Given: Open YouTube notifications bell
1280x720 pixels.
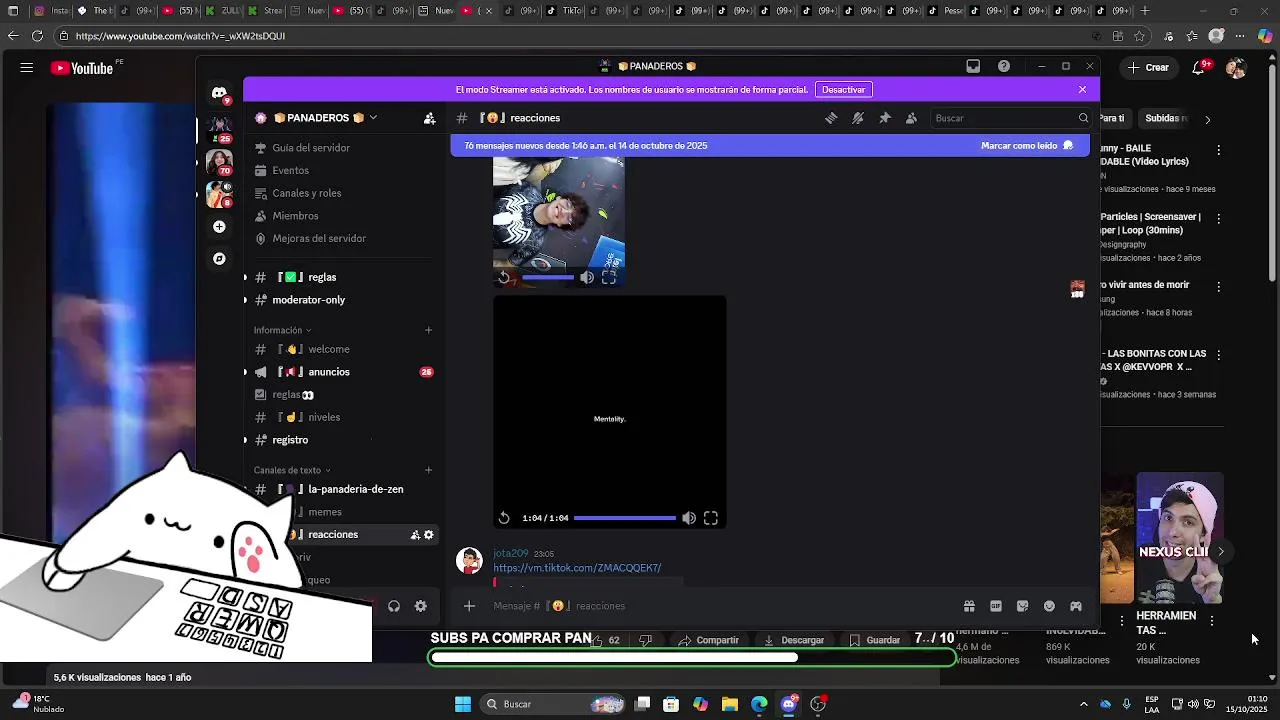Looking at the screenshot, I should click(x=1199, y=68).
